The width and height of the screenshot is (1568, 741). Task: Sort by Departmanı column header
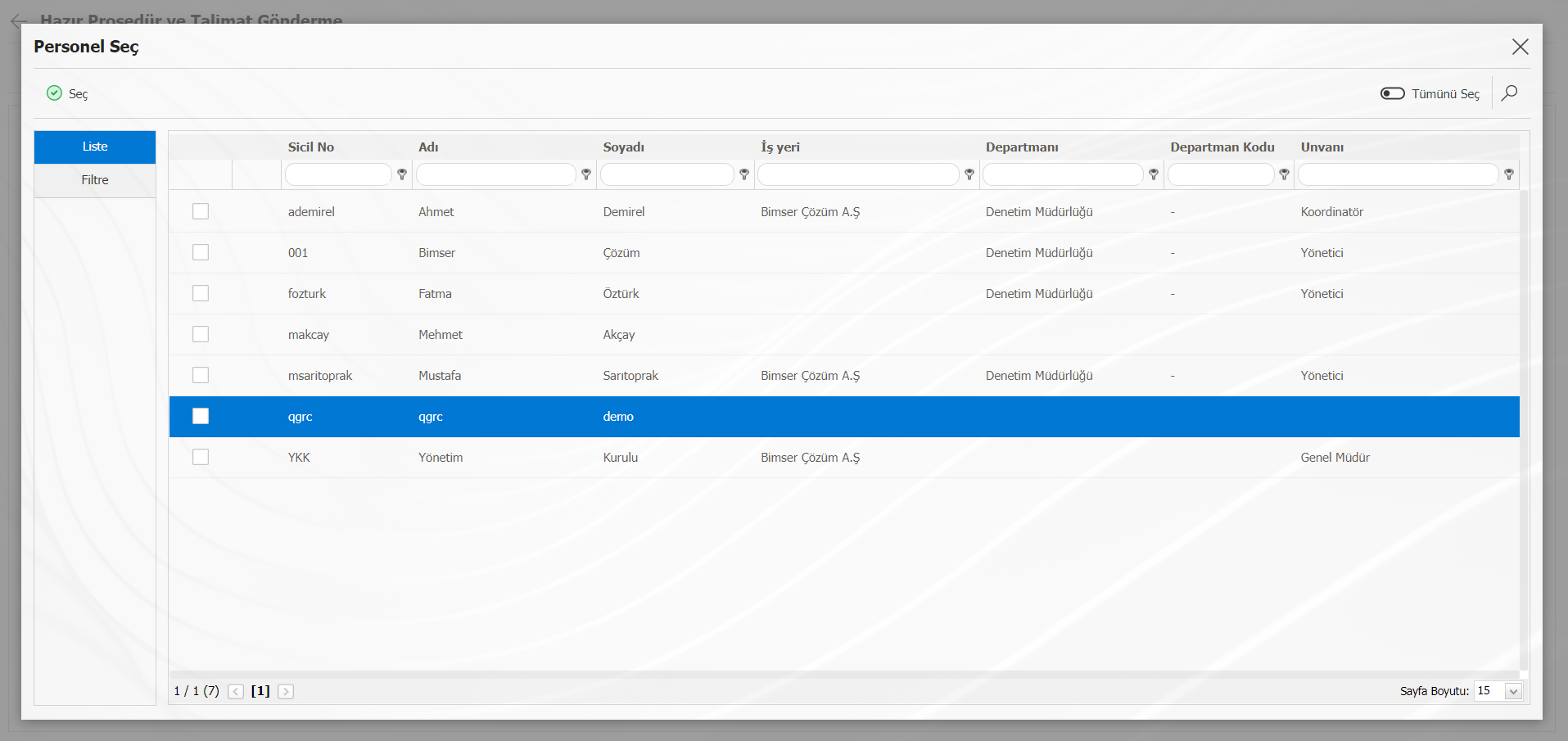[x=1022, y=147]
